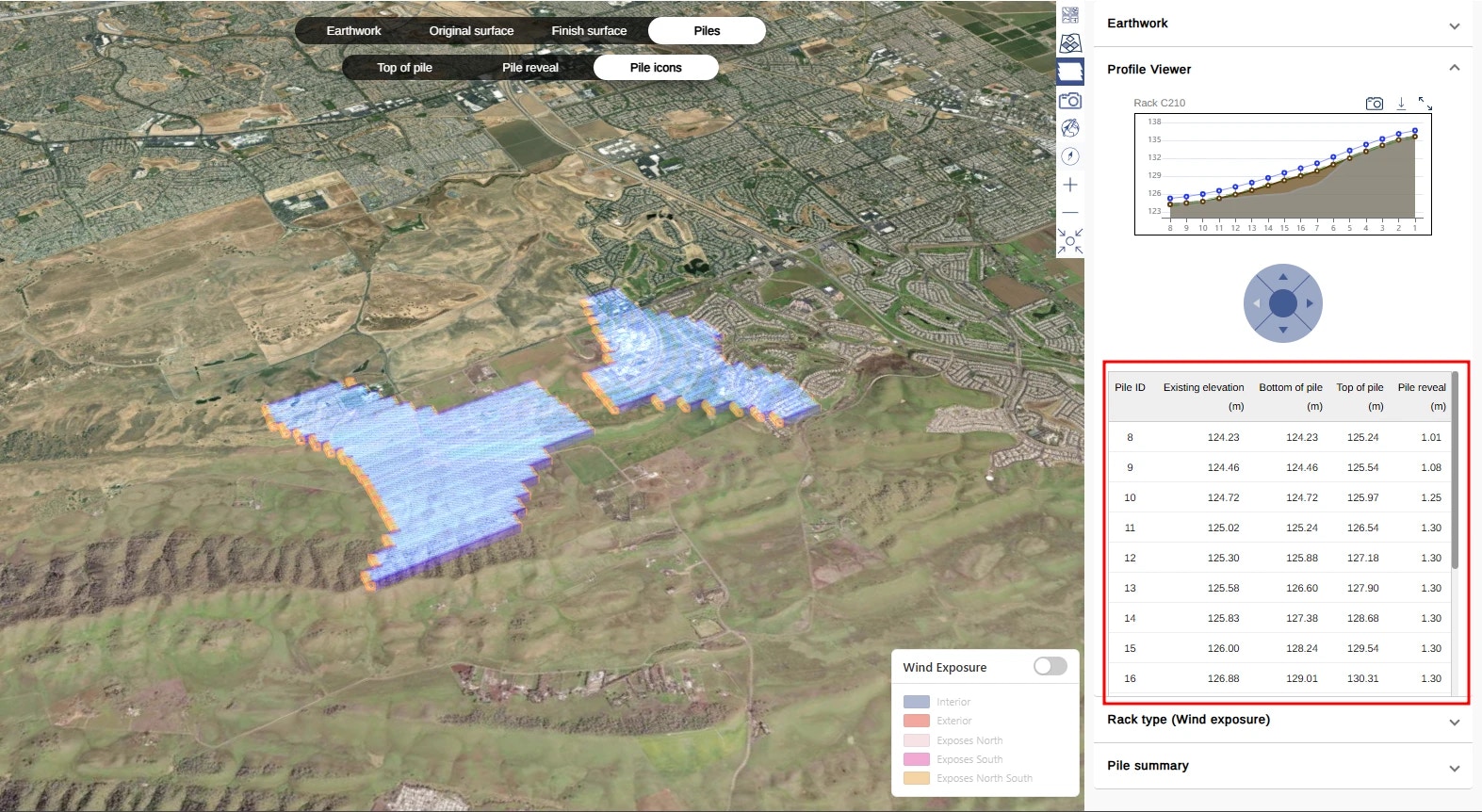Expand the profile chart to fullscreen
The image size is (1482, 812).
click(x=1425, y=104)
